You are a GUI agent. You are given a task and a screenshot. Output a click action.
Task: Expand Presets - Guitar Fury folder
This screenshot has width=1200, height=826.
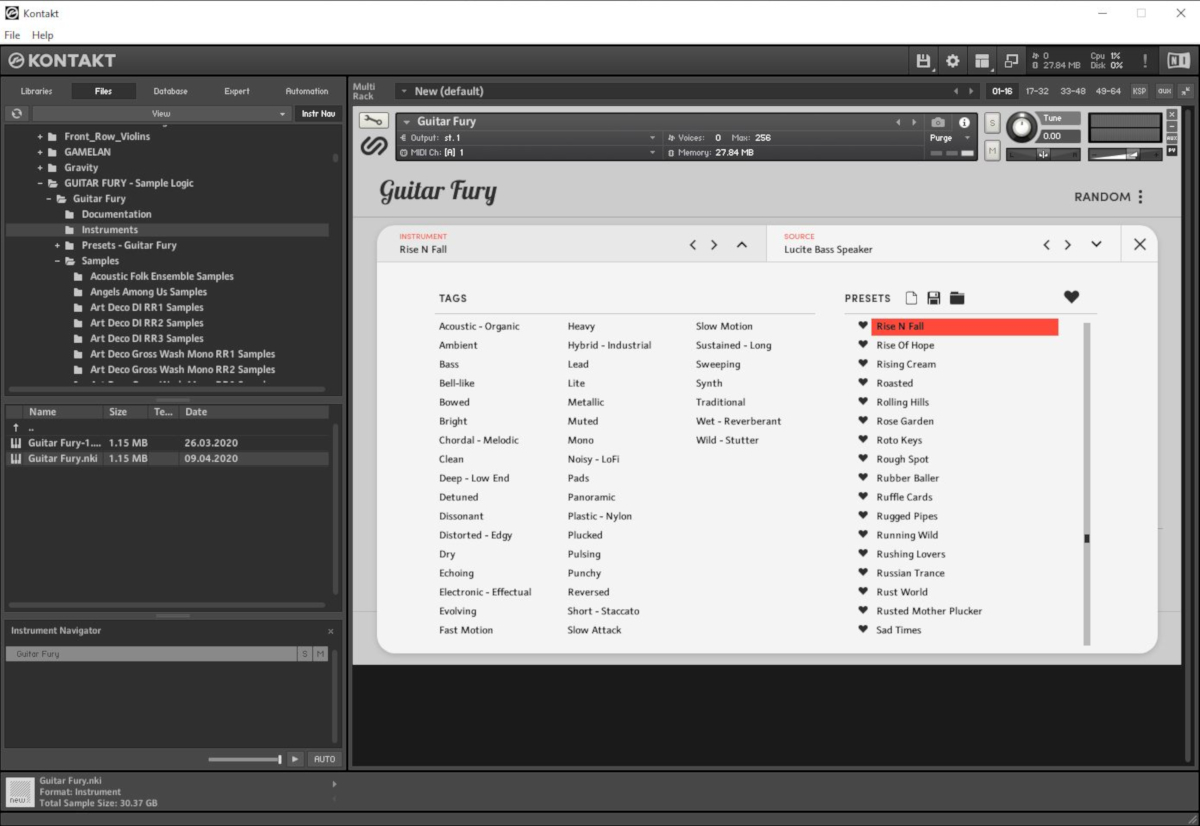point(58,246)
